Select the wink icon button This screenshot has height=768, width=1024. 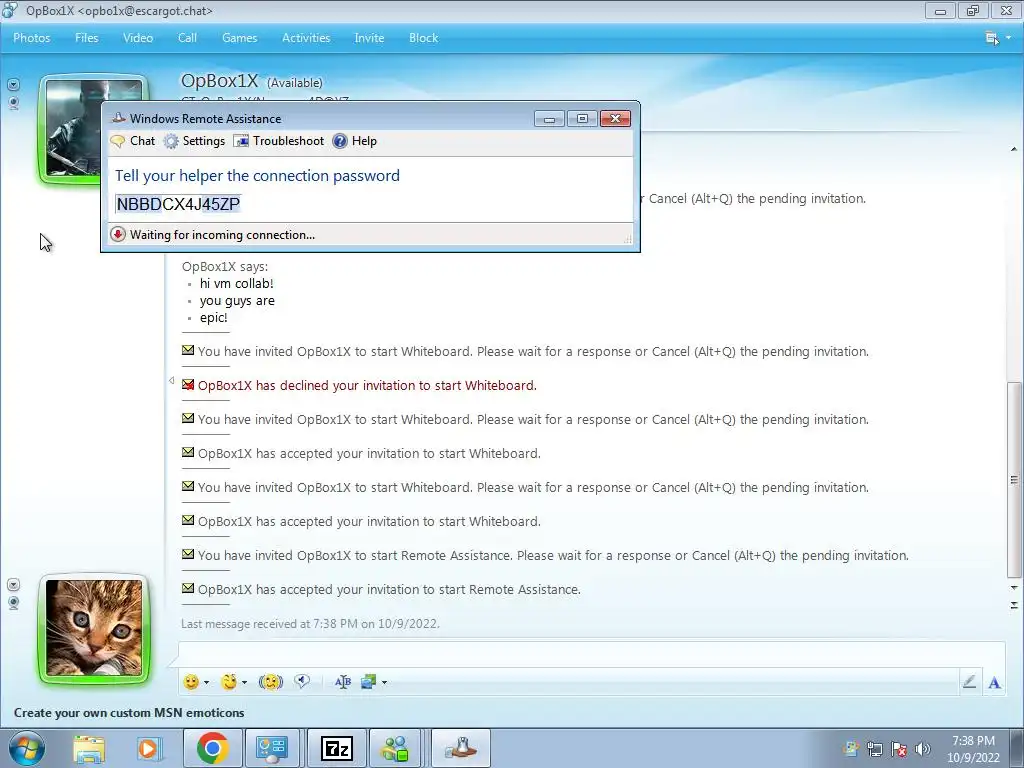click(229, 682)
